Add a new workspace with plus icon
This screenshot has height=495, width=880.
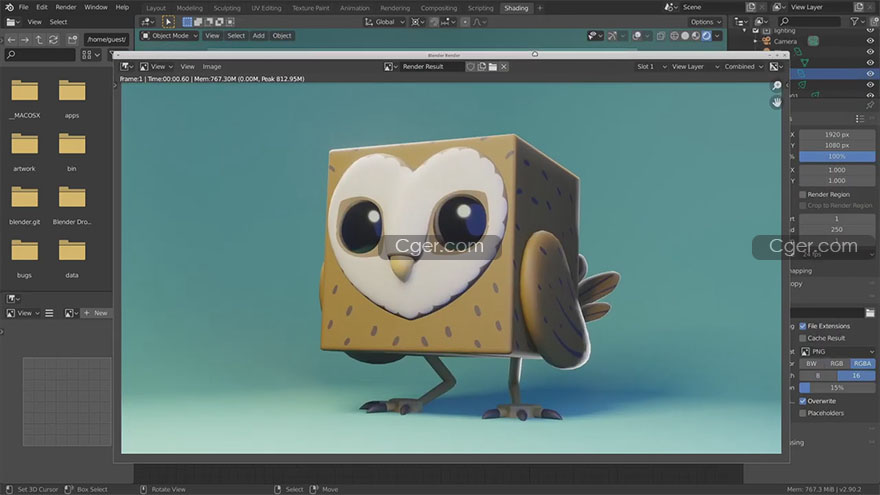[540, 8]
